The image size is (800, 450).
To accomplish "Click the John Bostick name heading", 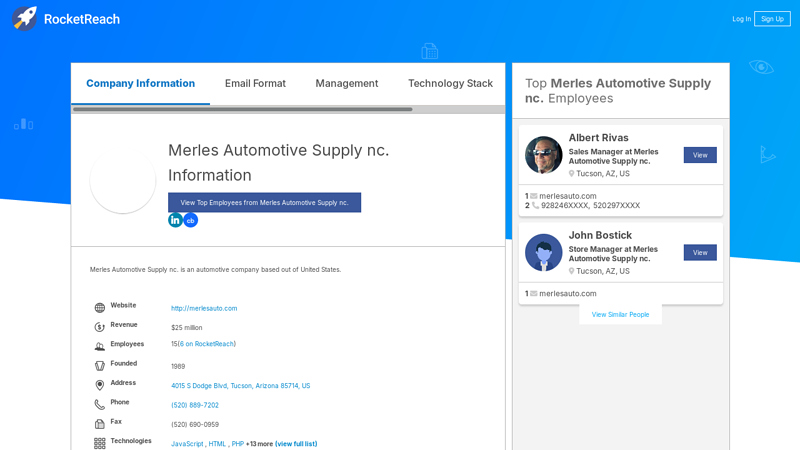I will point(600,235).
